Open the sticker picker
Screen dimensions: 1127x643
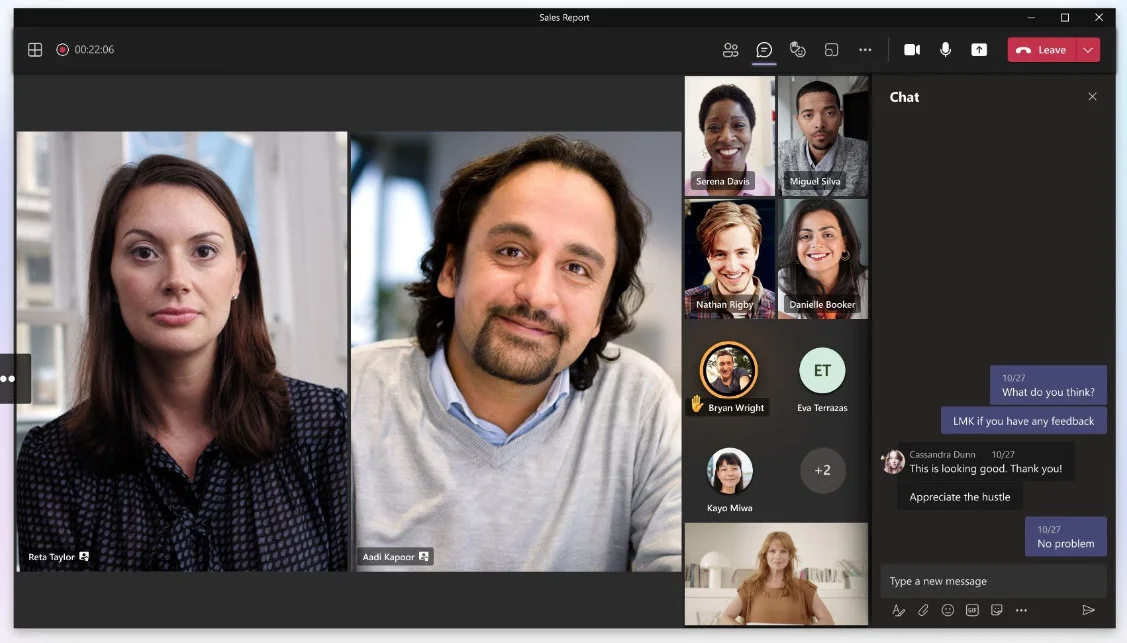pyautogui.click(x=996, y=610)
